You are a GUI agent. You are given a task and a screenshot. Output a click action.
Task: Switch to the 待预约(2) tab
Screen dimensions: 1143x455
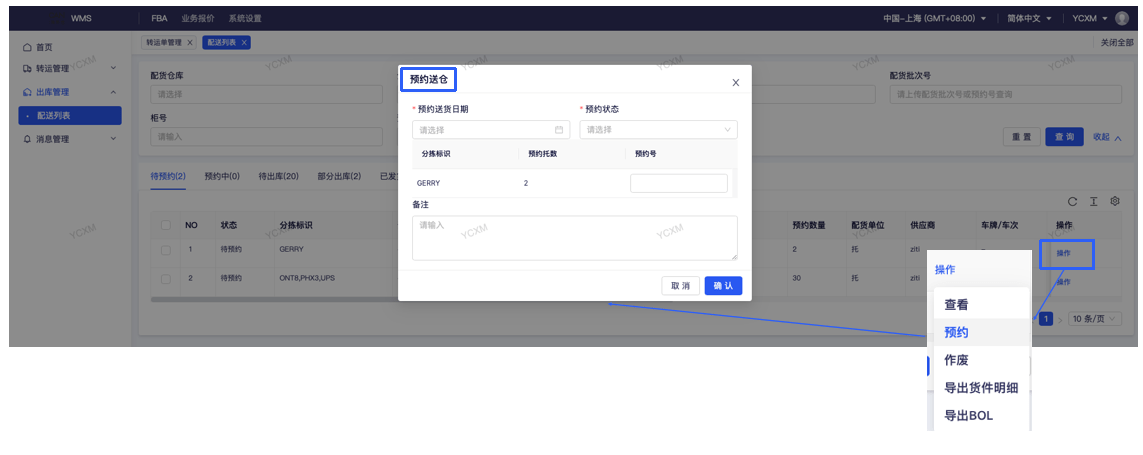click(168, 176)
